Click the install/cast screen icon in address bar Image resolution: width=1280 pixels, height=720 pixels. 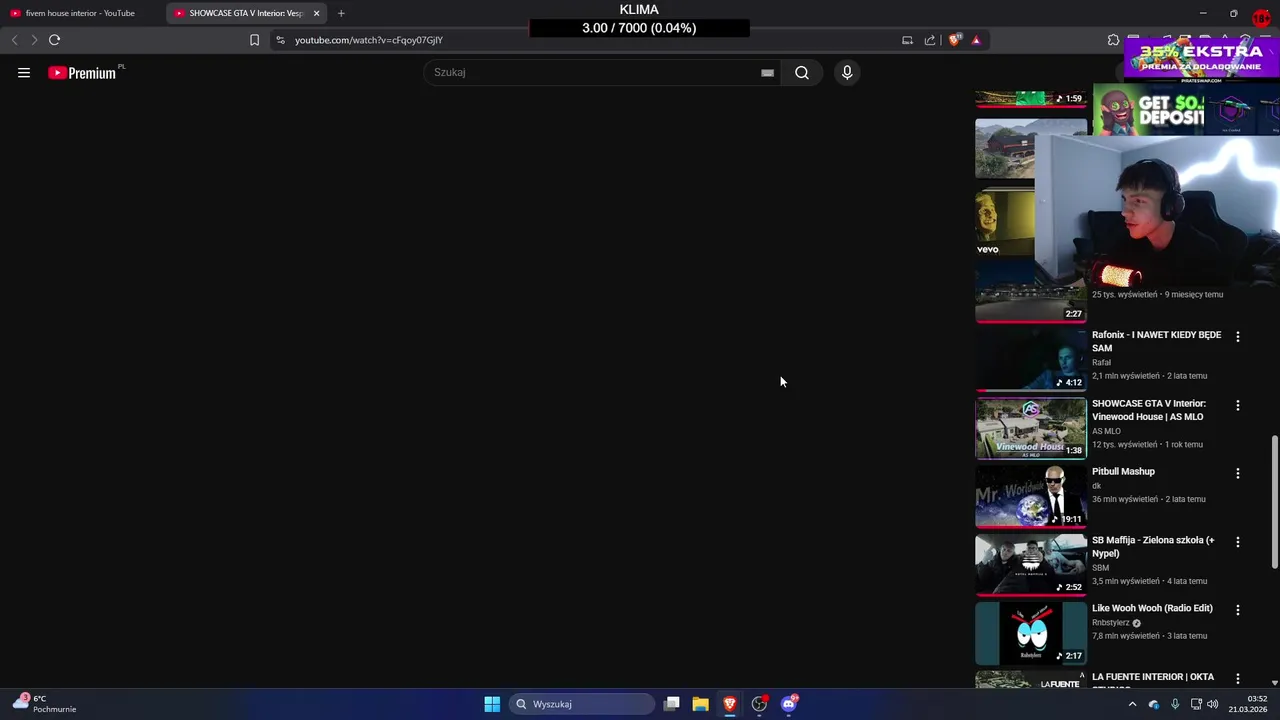pyautogui.click(x=907, y=40)
